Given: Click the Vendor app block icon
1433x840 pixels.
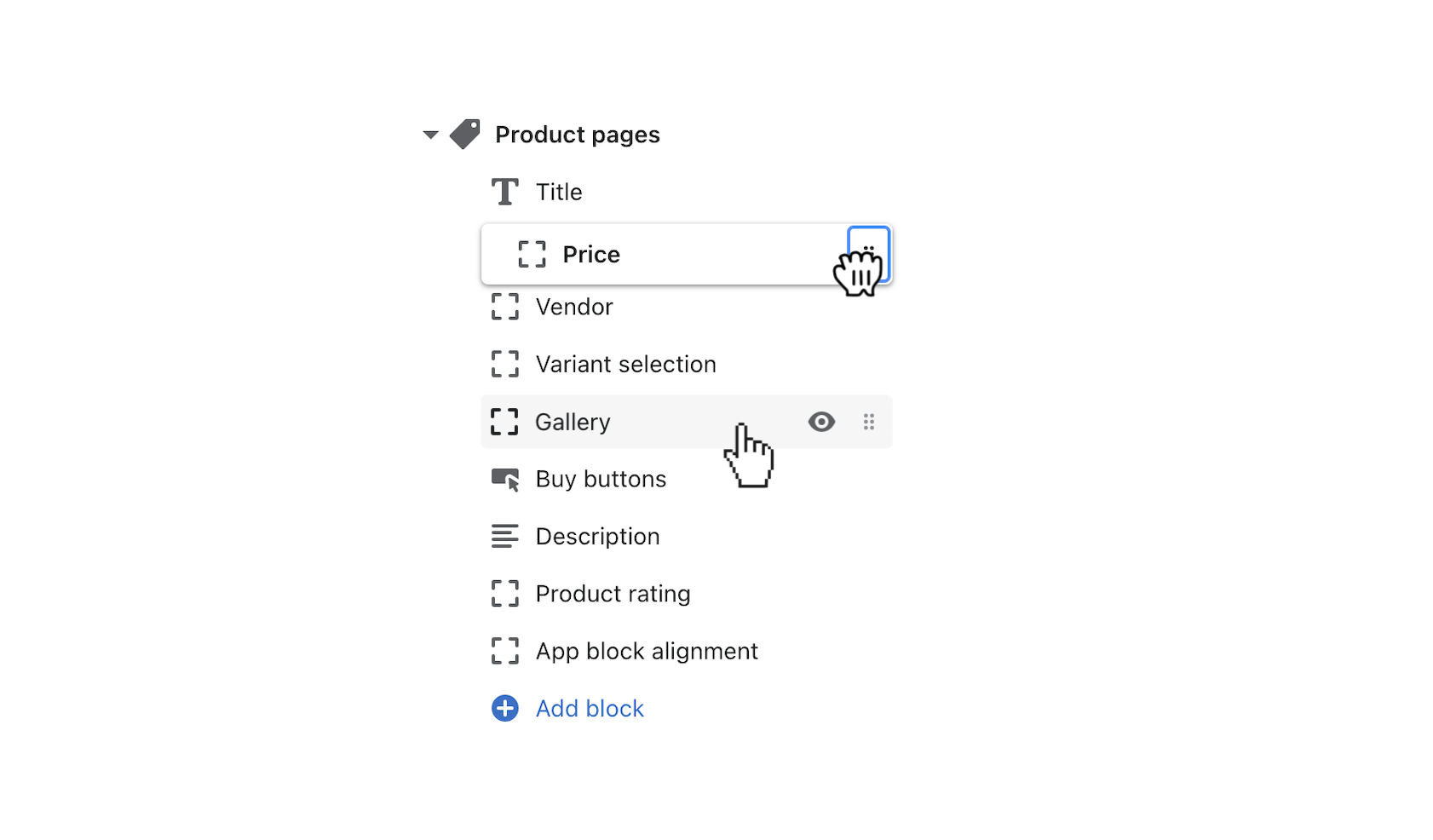Looking at the screenshot, I should [505, 308].
